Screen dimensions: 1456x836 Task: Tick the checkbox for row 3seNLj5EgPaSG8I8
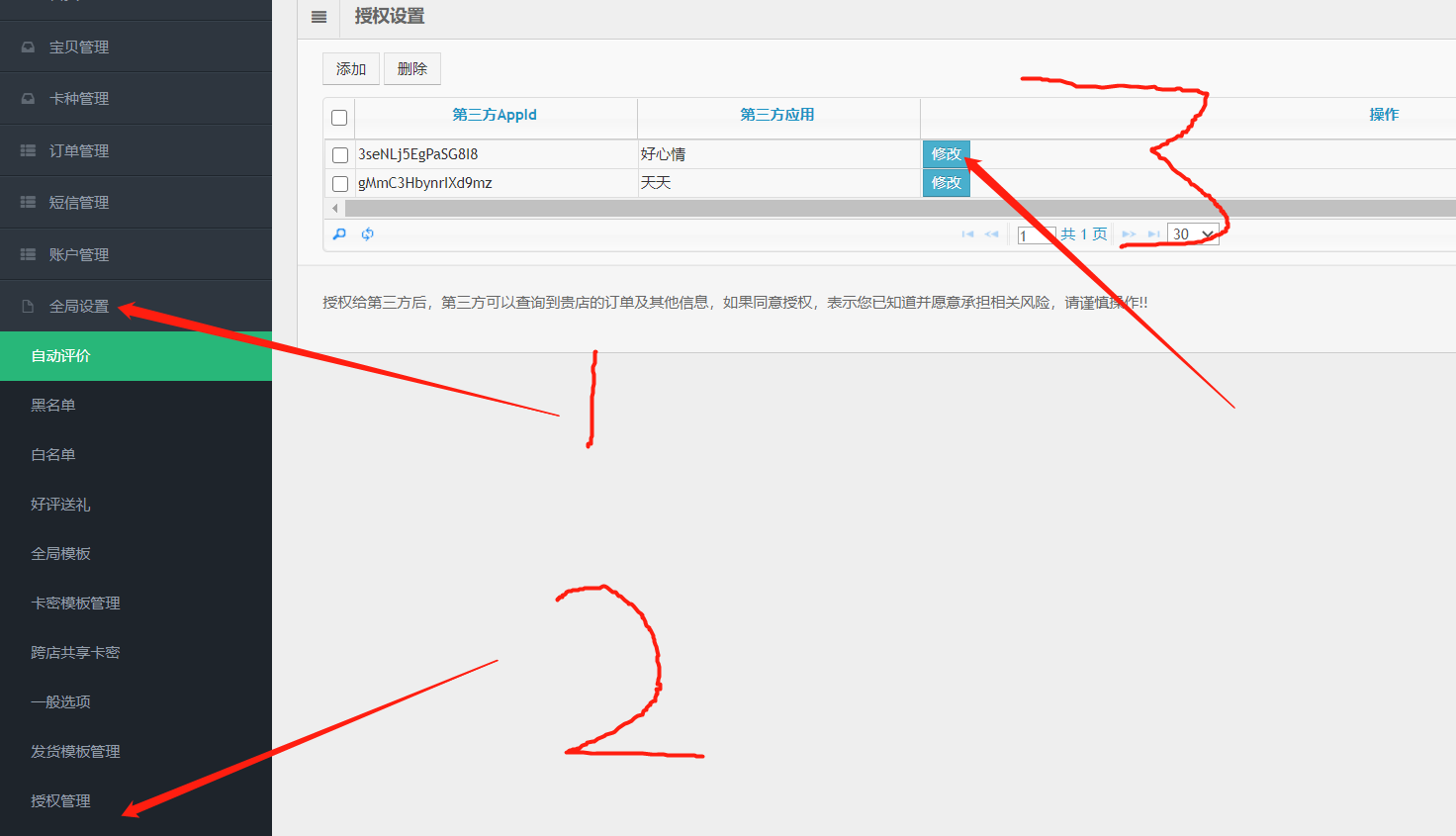340,155
